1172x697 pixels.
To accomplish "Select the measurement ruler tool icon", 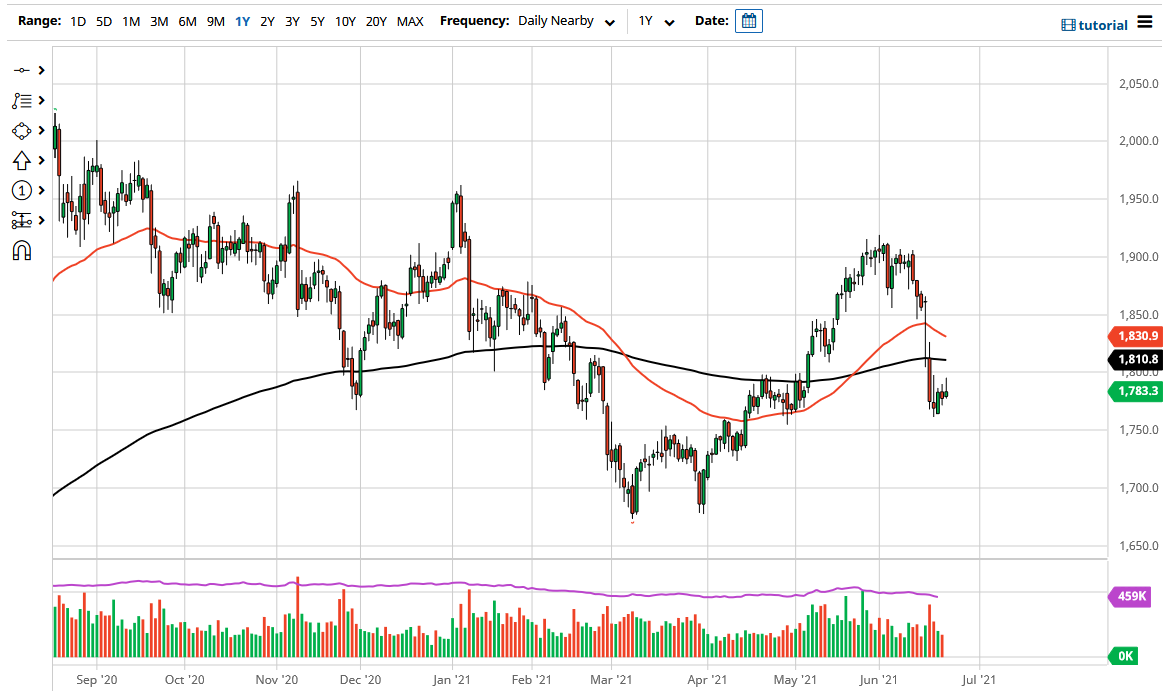I will click(22, 220).
